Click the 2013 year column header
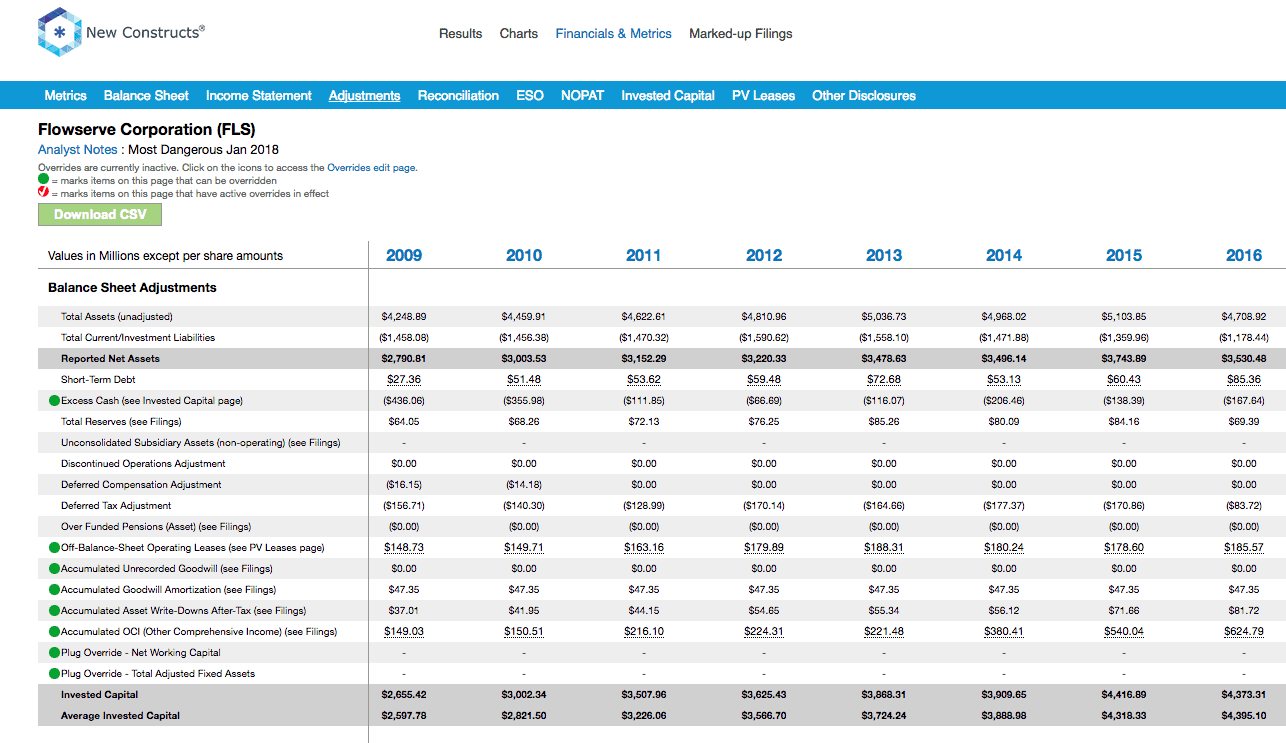The width and height of the screenshot is (1286, 743). click(884, 256)
